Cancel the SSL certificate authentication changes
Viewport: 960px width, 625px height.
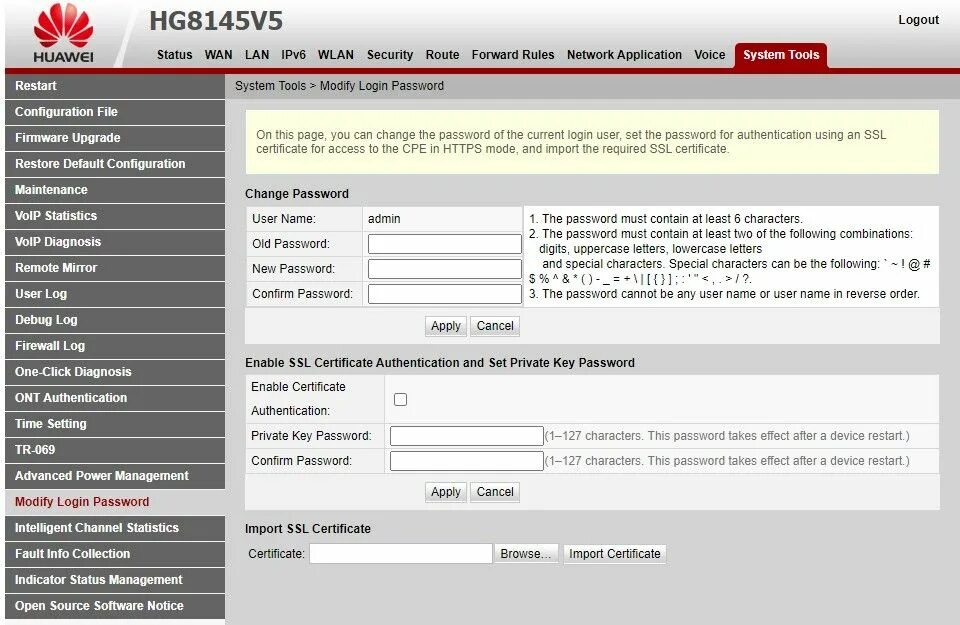[495, 492]
